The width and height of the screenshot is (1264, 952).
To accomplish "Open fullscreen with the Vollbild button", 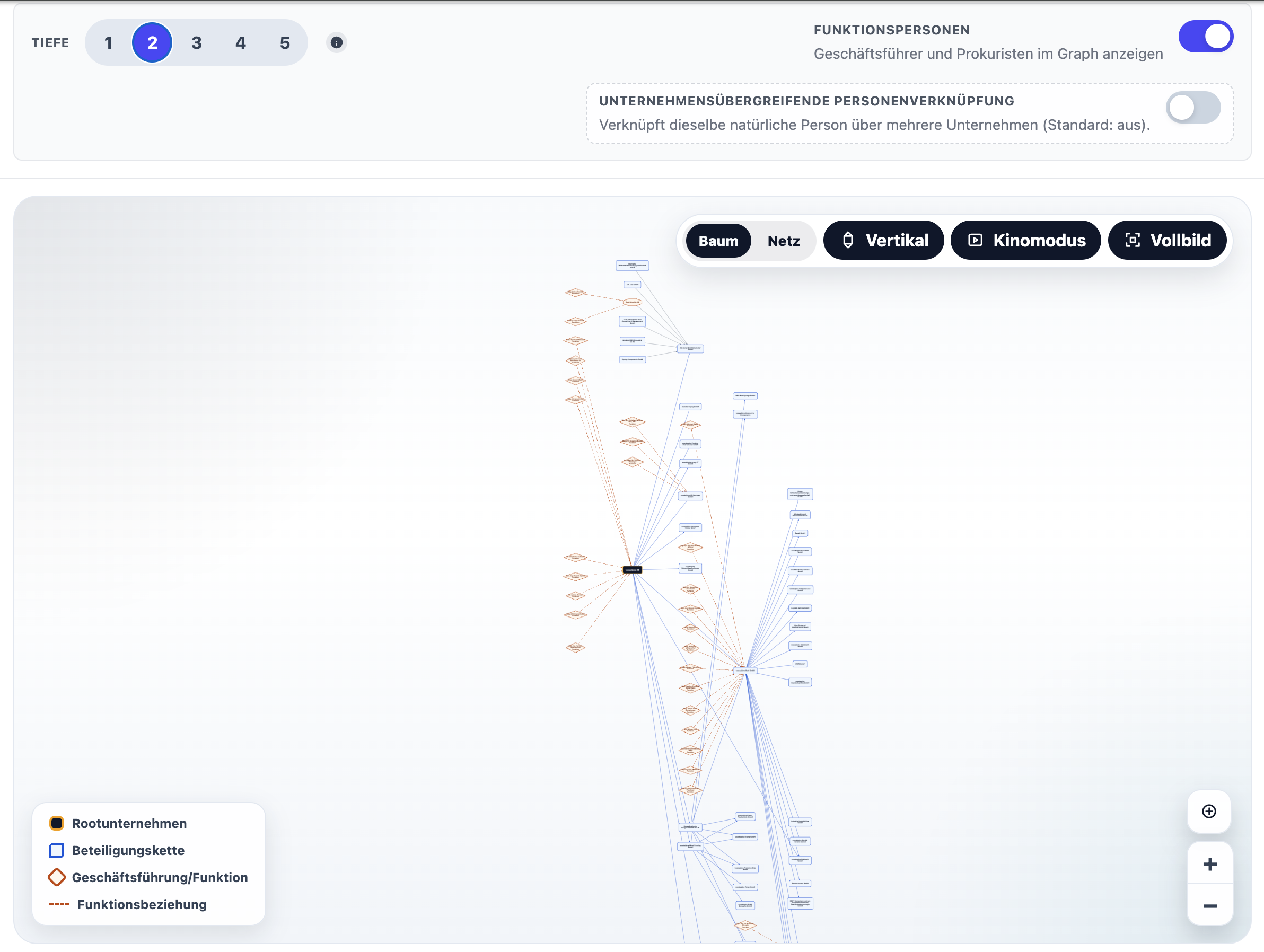I will click(1168, 240).
